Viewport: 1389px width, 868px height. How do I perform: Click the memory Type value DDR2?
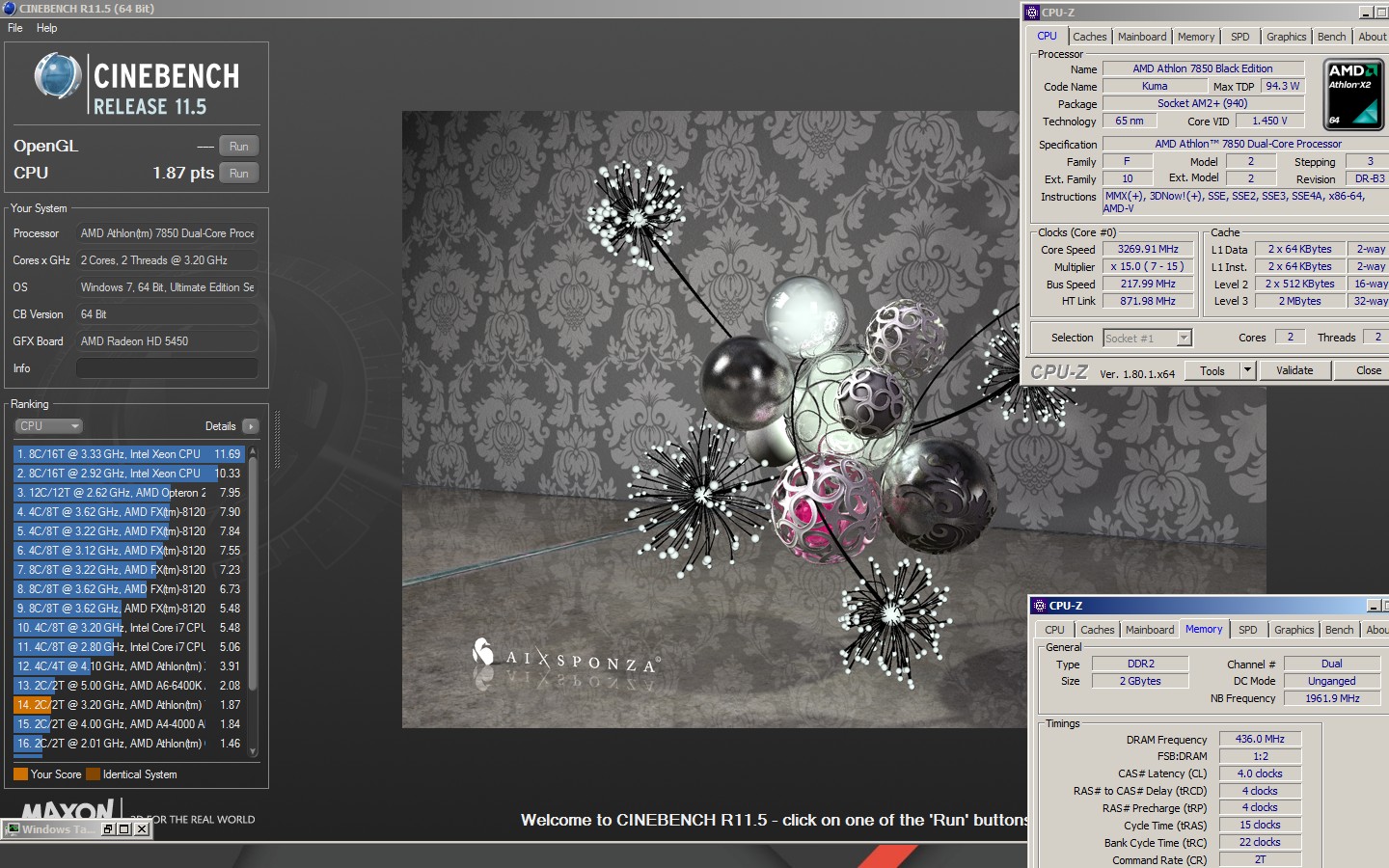[1140, 664]
